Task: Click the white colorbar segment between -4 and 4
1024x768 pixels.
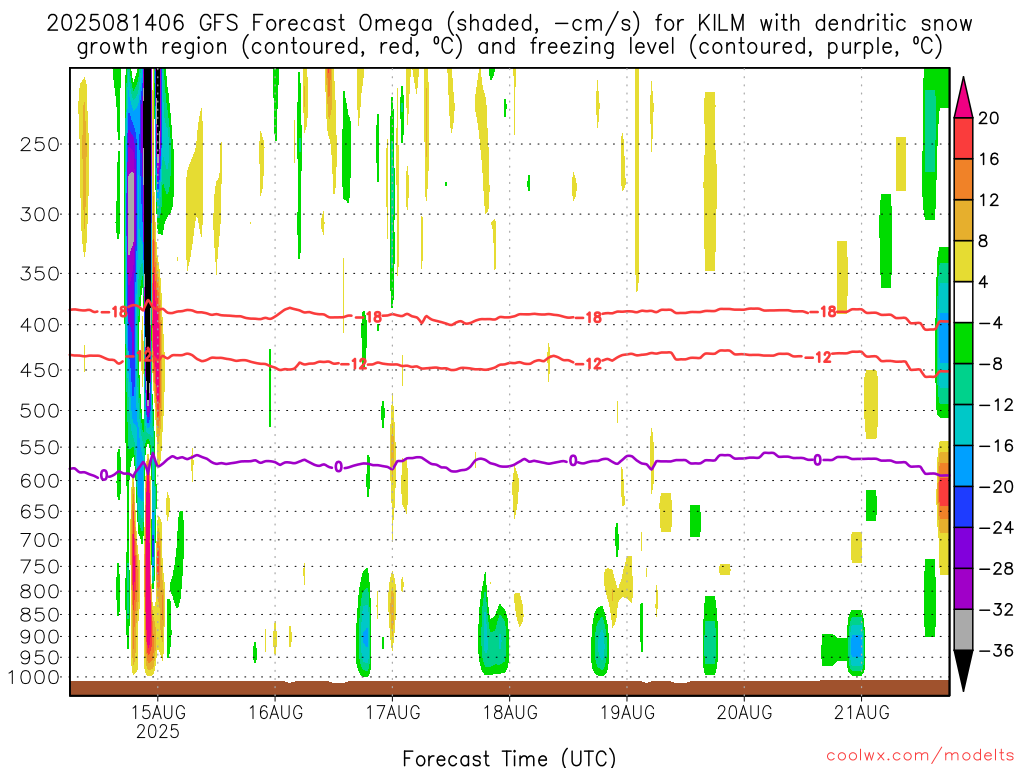Action: [x=963, y=302]
